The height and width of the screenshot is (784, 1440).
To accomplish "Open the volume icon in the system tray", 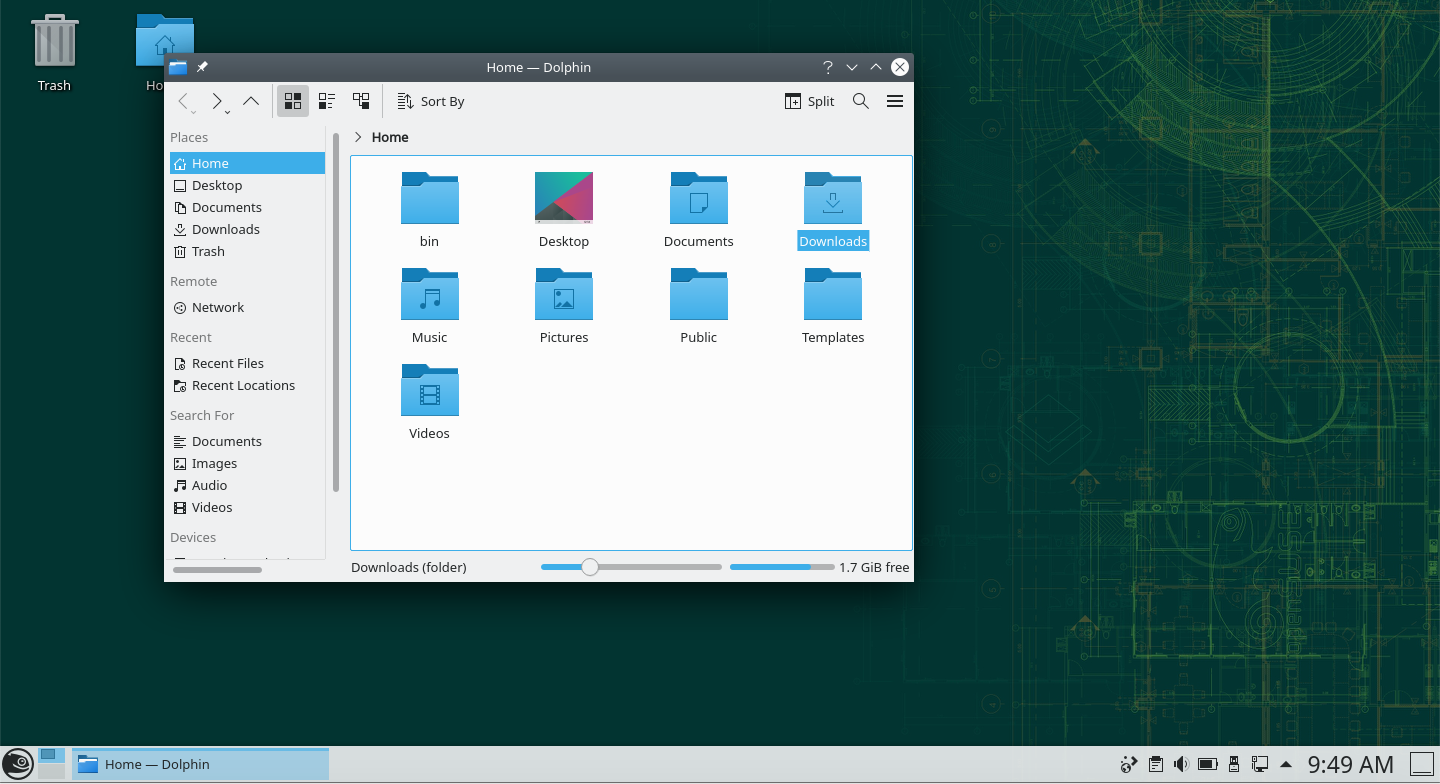I will pos(1182,763).
